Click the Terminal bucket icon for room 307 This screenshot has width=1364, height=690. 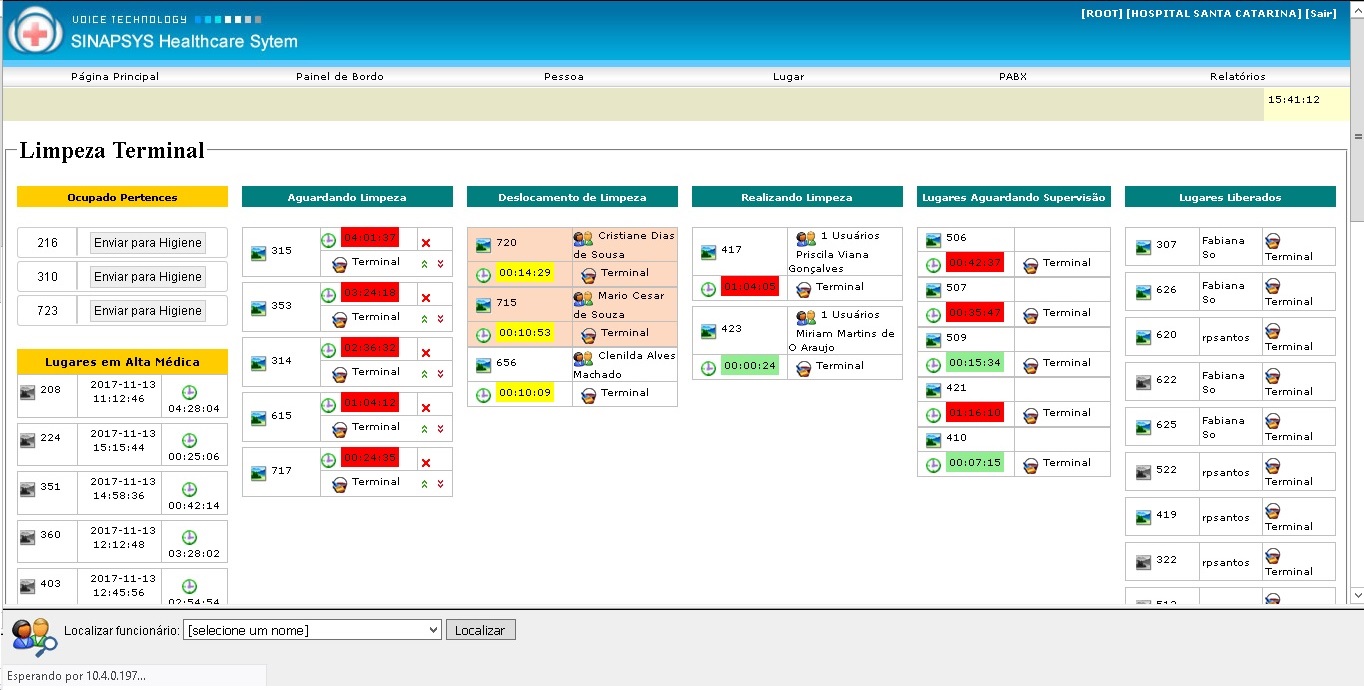click(x=1273, y=241)
